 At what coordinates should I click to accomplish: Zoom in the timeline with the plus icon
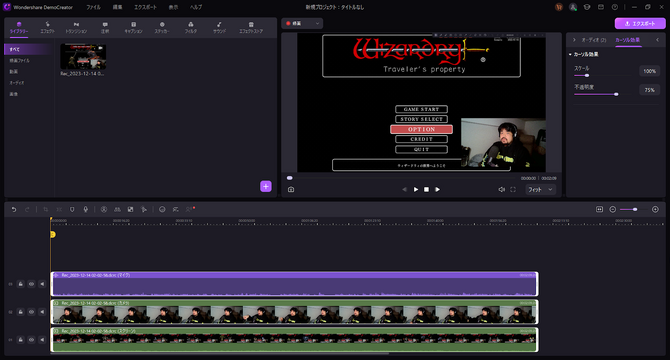655,209
